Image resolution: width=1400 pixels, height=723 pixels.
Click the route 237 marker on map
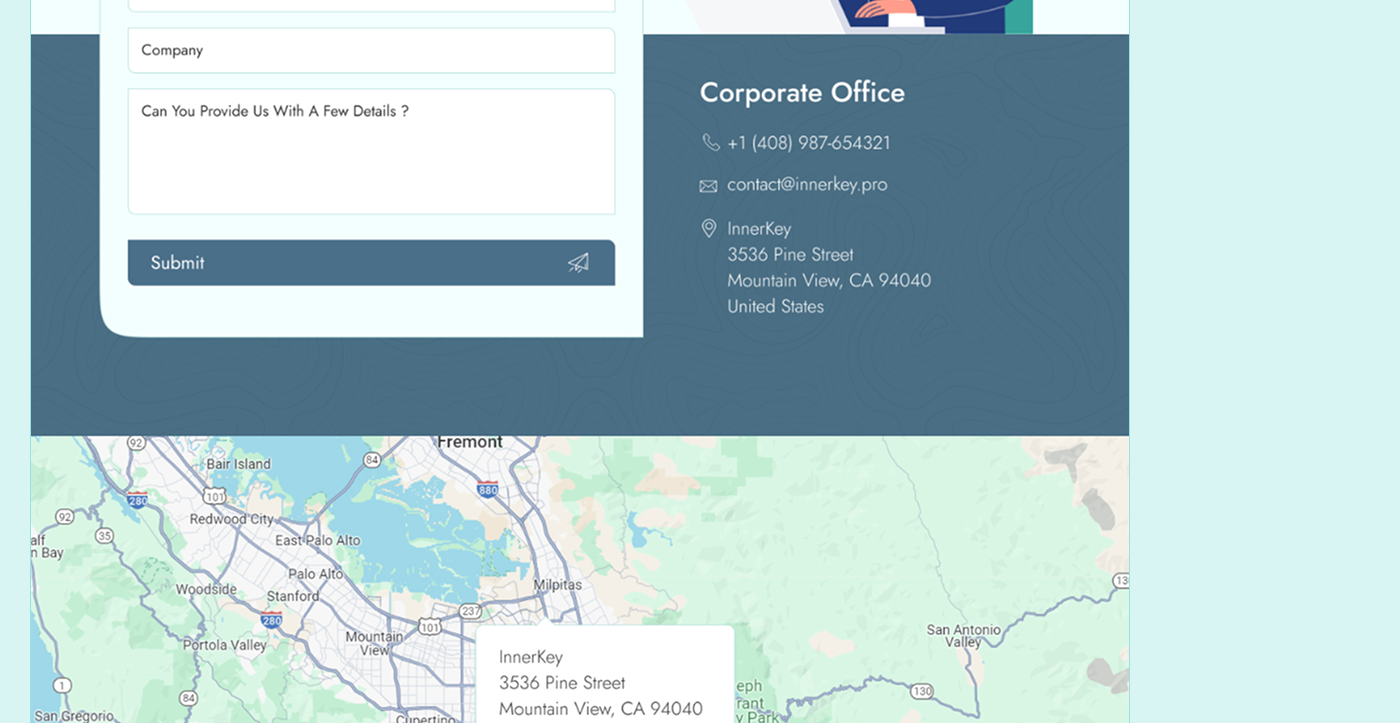[469, 610]
